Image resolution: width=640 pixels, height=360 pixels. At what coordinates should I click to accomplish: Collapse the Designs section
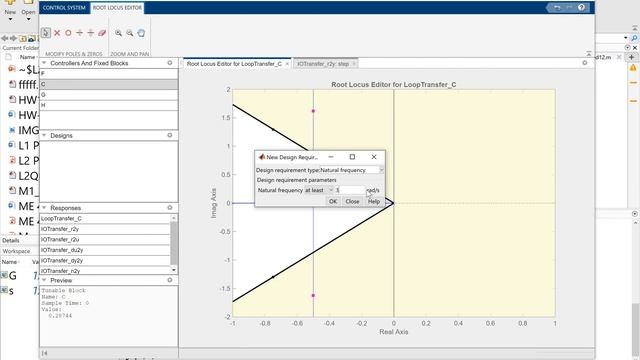pos(44,135)
